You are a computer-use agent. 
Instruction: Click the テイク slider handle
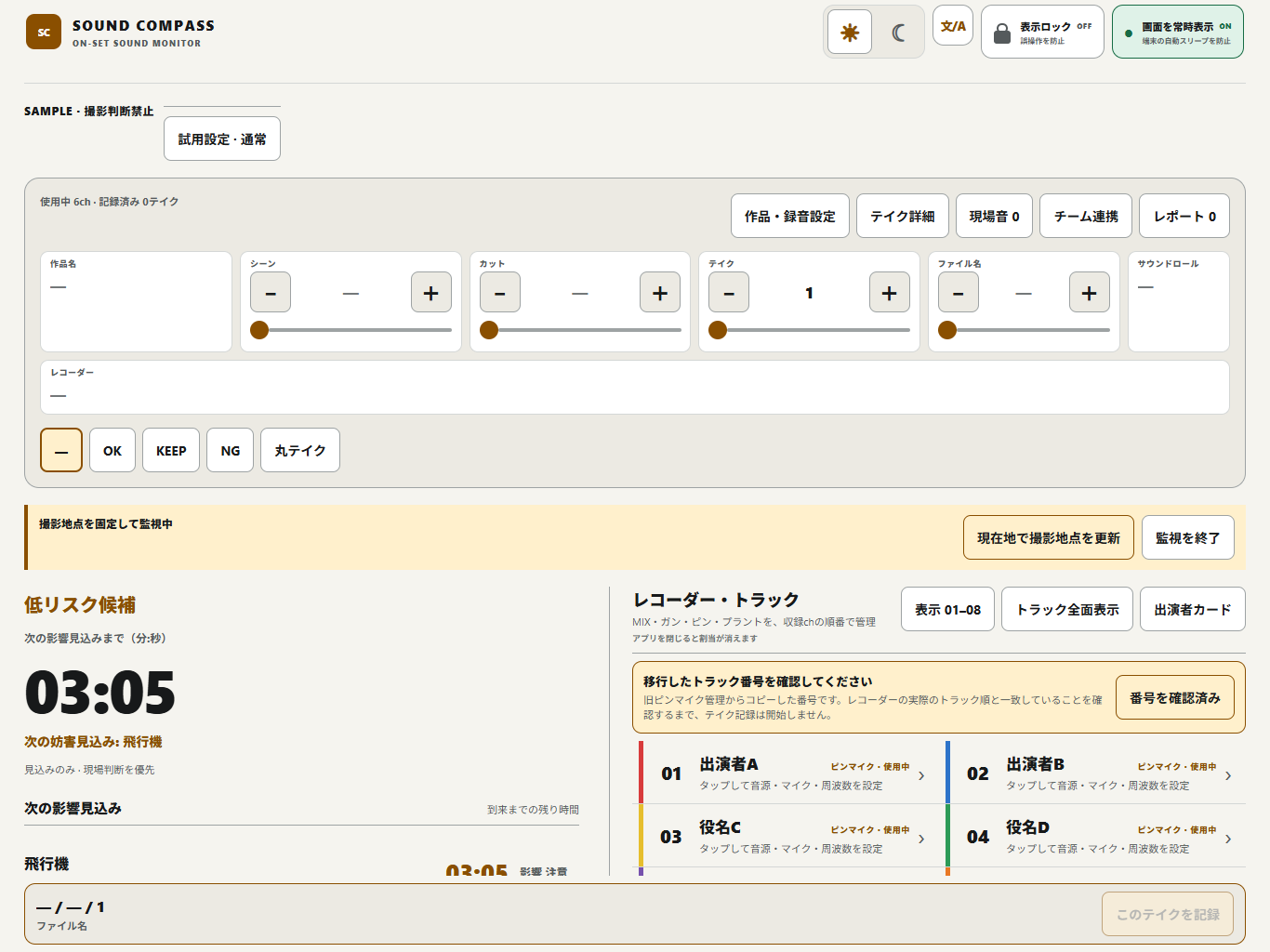click(x=718, y=330)
